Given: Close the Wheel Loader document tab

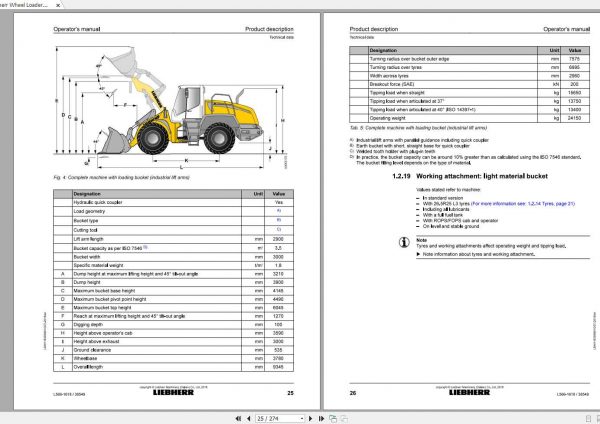Looking at the screenshot, I should click(x=58, y=5).
